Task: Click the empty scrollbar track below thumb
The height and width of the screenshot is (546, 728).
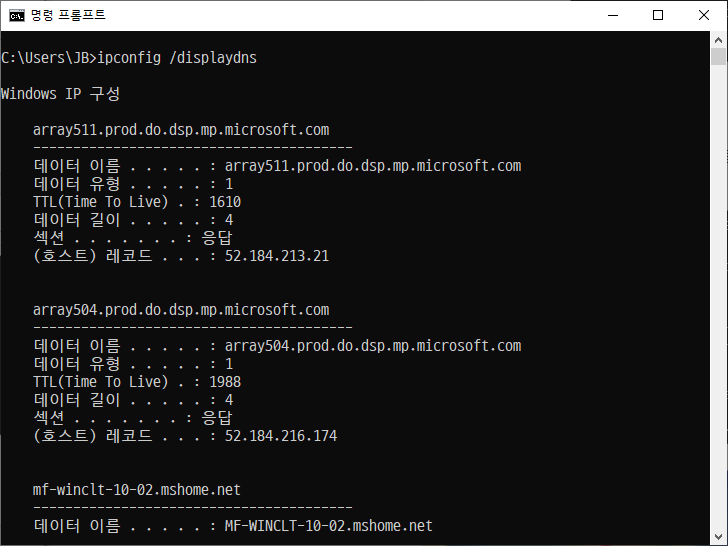Action: pos(718,297)
